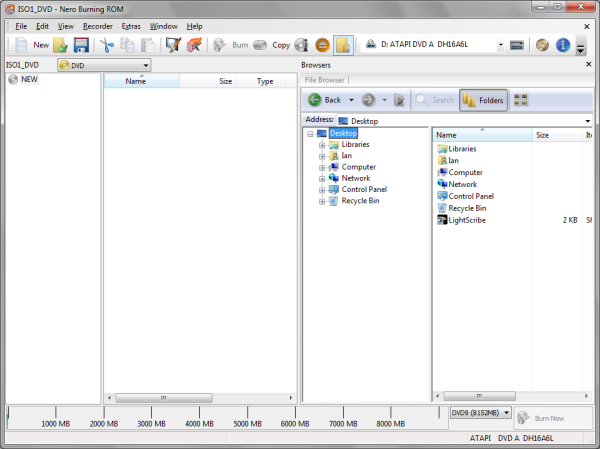The height and width of the screenshot is (449, 600).
Task: Open the Extras menu
Action: (x=131, y=25)
